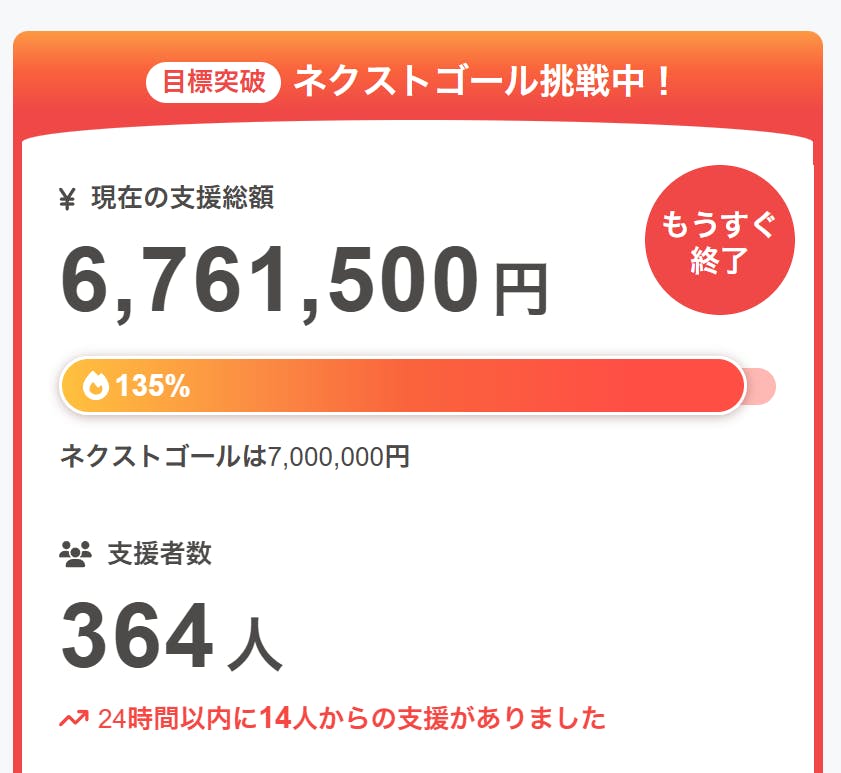This screenshot has width=841, height=773.
Task: Click the yen symbol icon
Action: [68, 199]
